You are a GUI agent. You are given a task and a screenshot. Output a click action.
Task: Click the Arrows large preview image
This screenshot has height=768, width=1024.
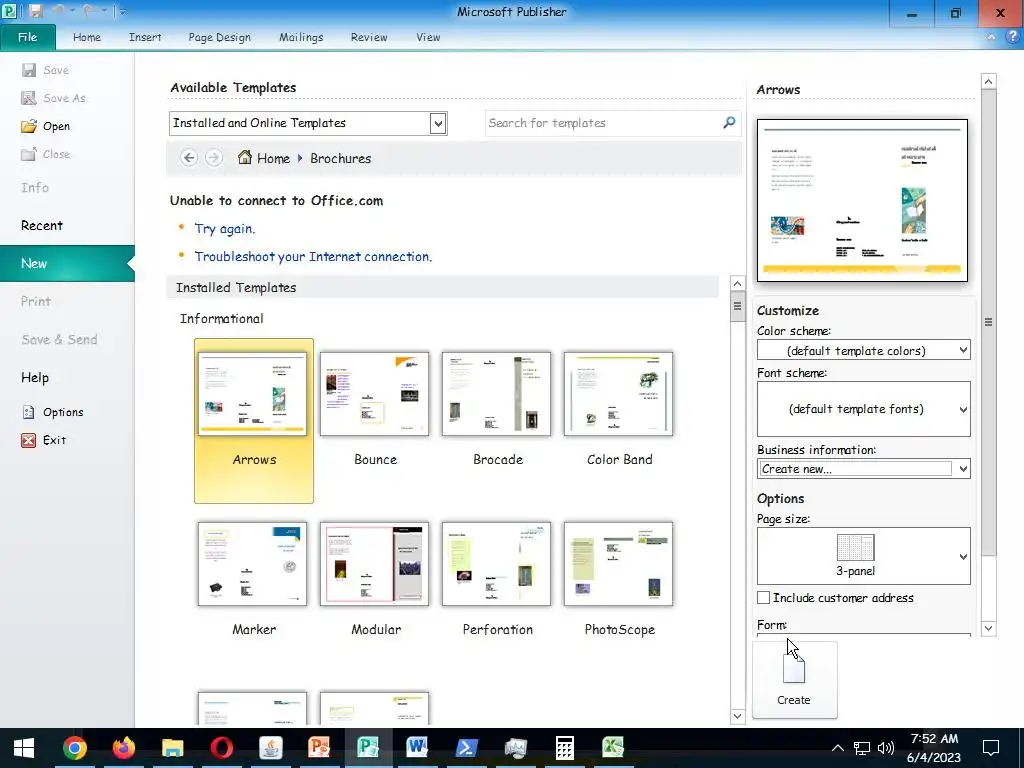862,200
